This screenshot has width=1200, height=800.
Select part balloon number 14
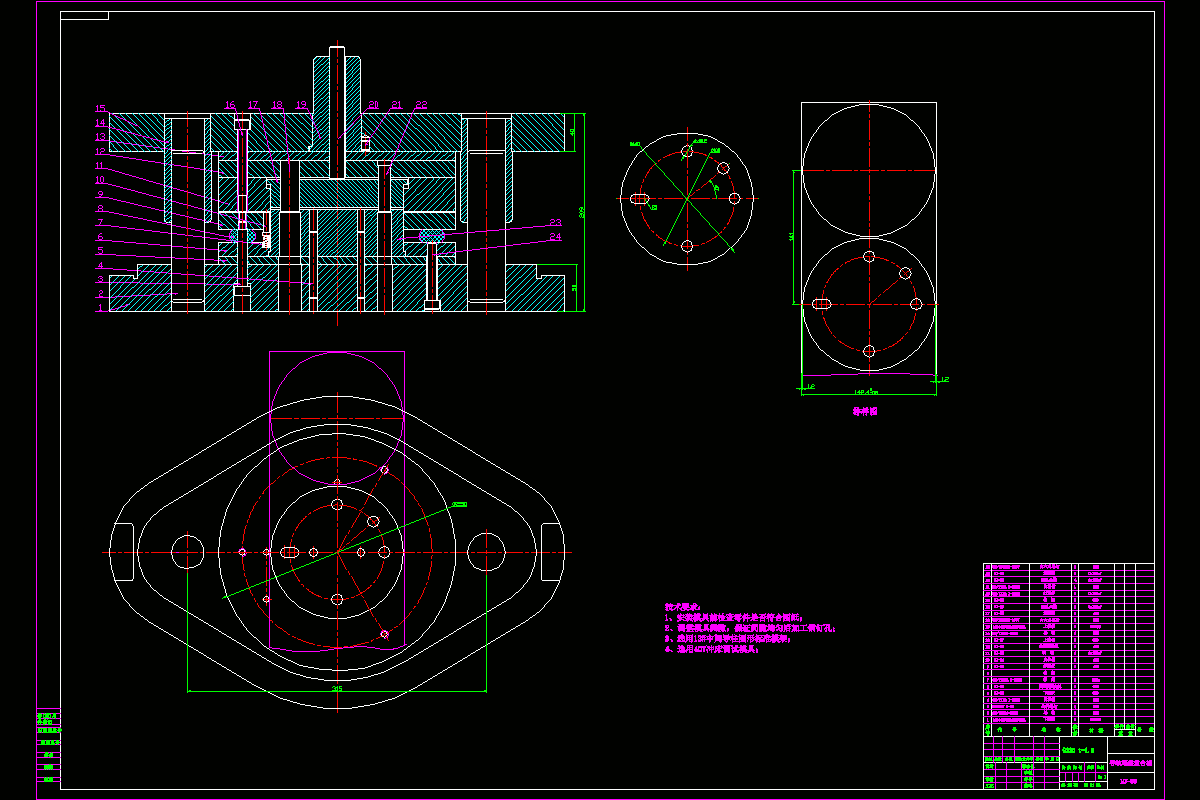100,122
